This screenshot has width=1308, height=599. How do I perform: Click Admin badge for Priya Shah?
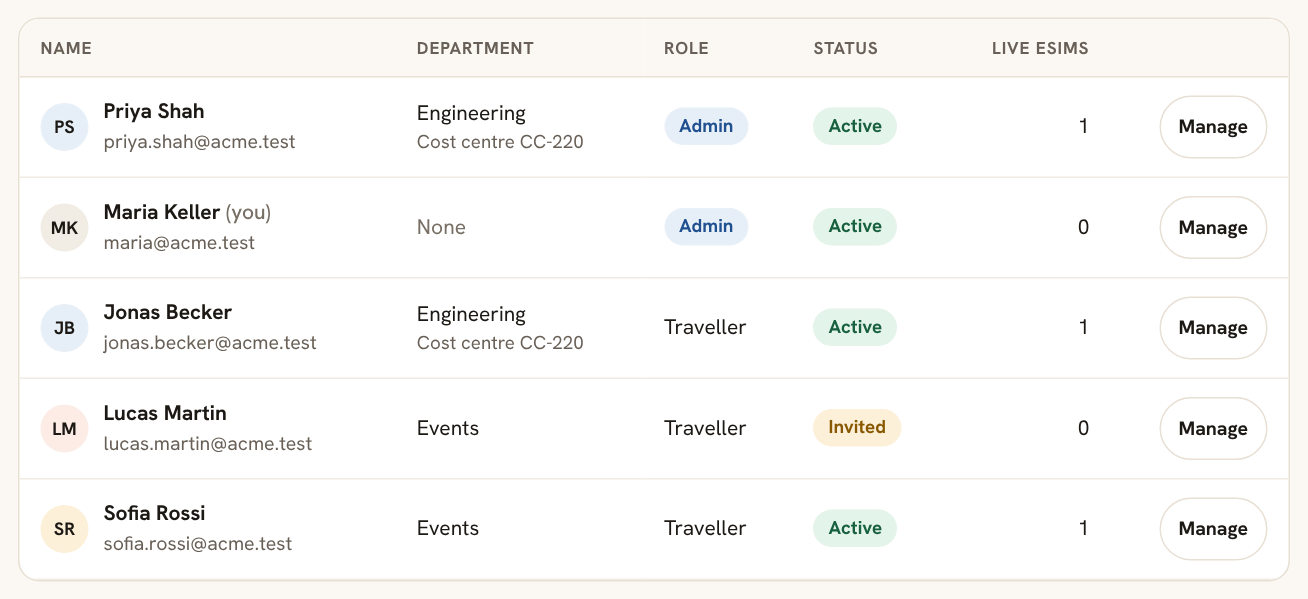coord(706,126)
